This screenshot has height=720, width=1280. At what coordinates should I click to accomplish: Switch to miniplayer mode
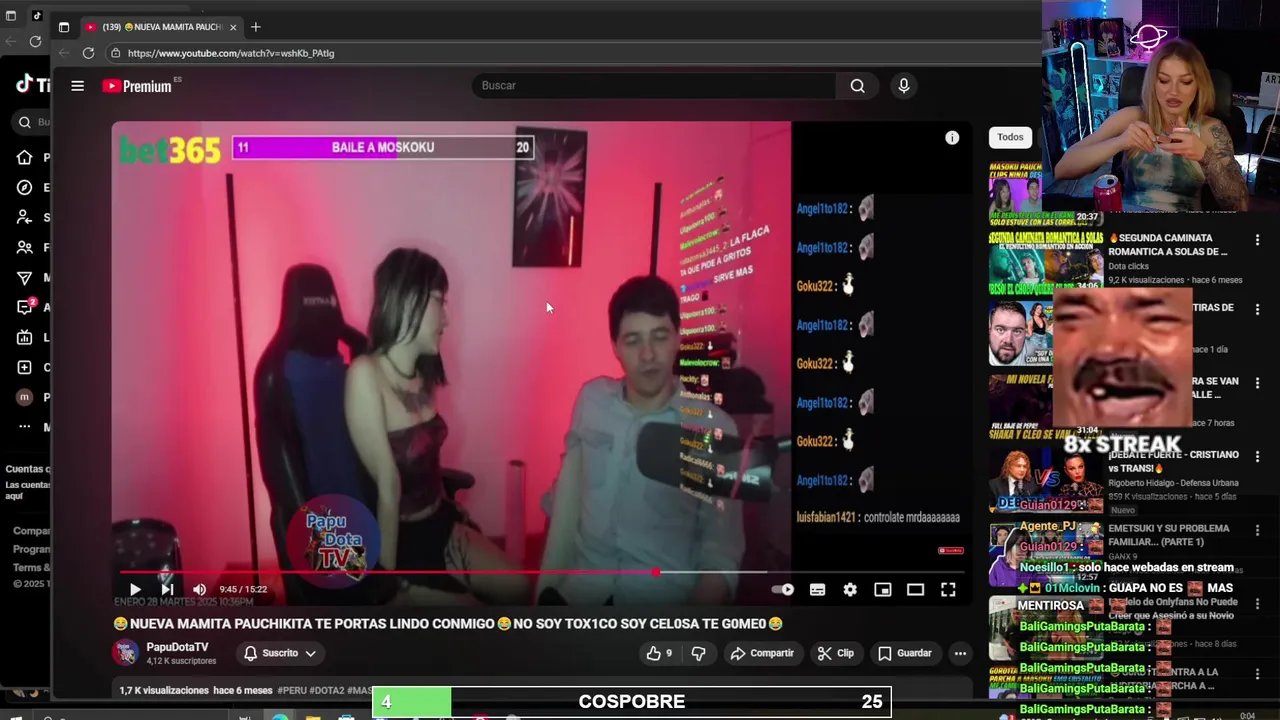tap(883, 590)
